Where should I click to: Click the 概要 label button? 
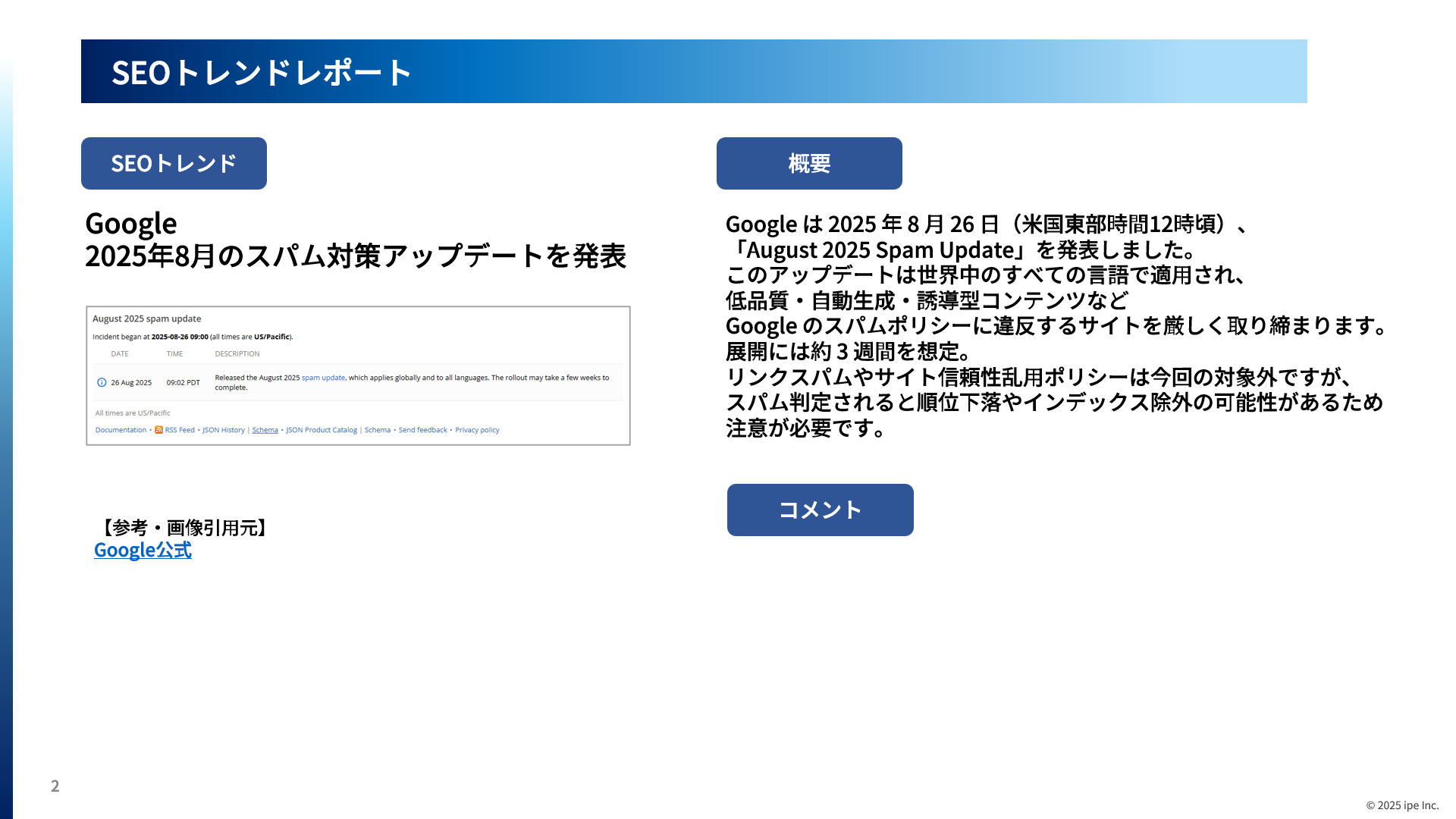click(x=809, y=163)
